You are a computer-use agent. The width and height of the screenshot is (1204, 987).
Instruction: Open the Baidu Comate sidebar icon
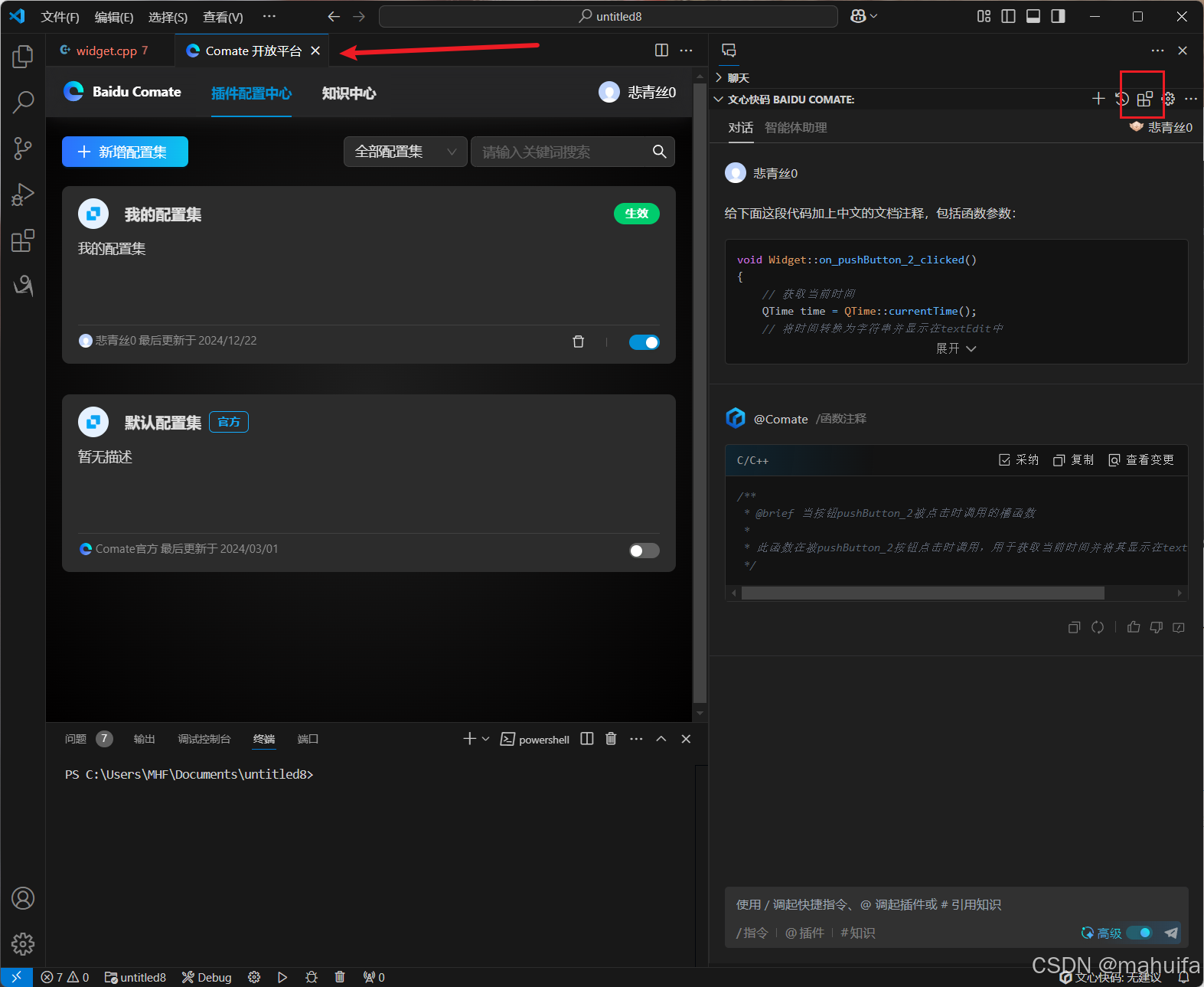23,286
